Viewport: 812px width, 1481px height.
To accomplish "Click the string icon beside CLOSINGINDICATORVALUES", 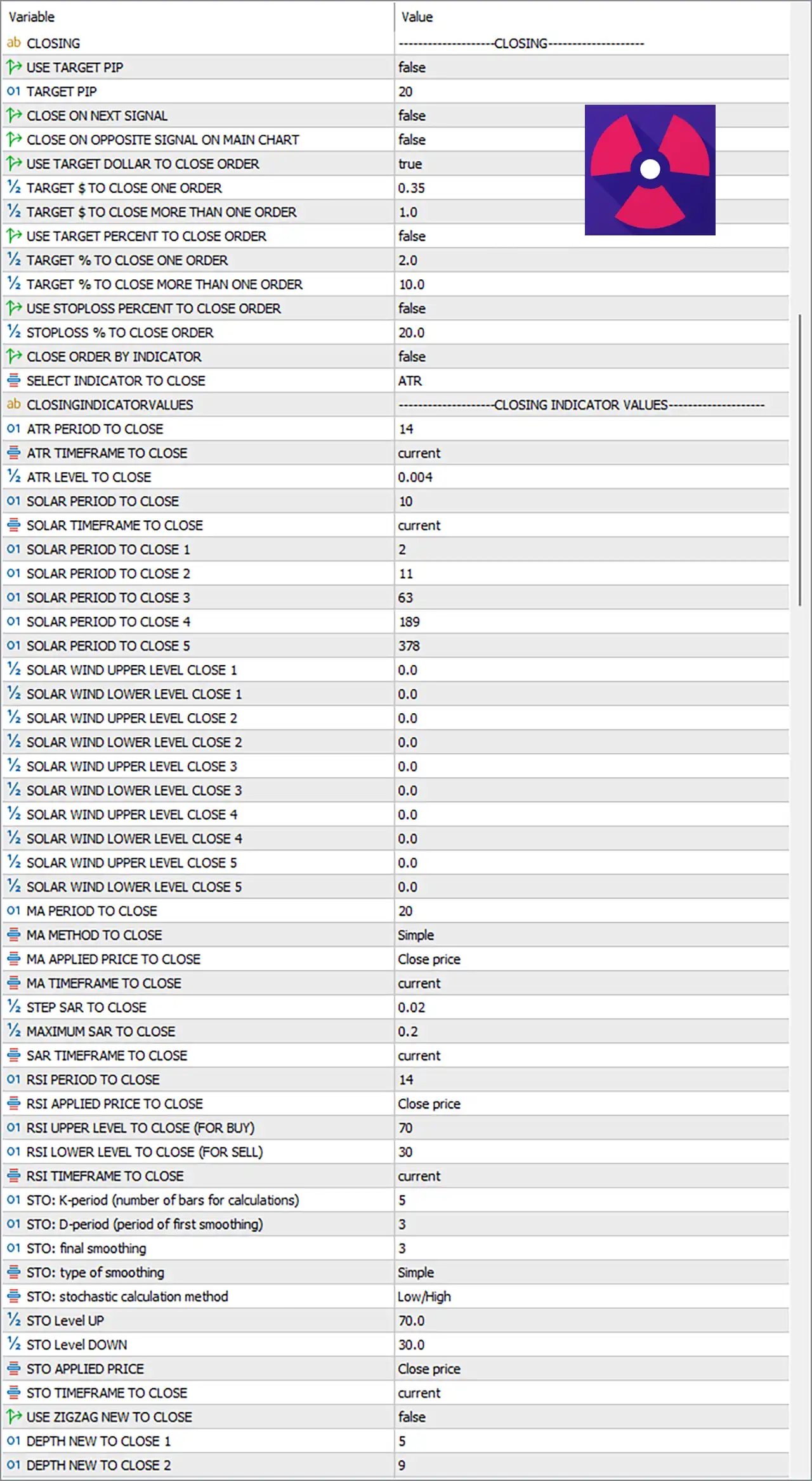I will 14,405.
